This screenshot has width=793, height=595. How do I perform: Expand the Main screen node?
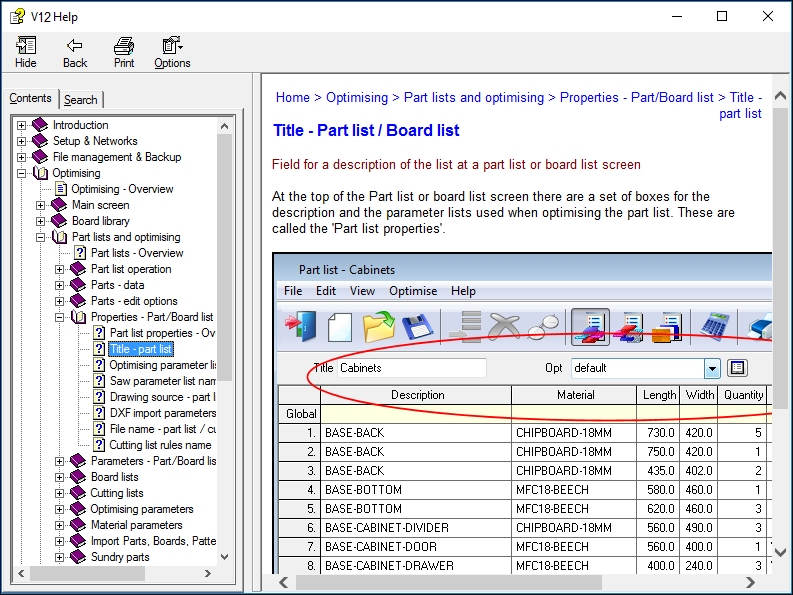tap(40, 205)
